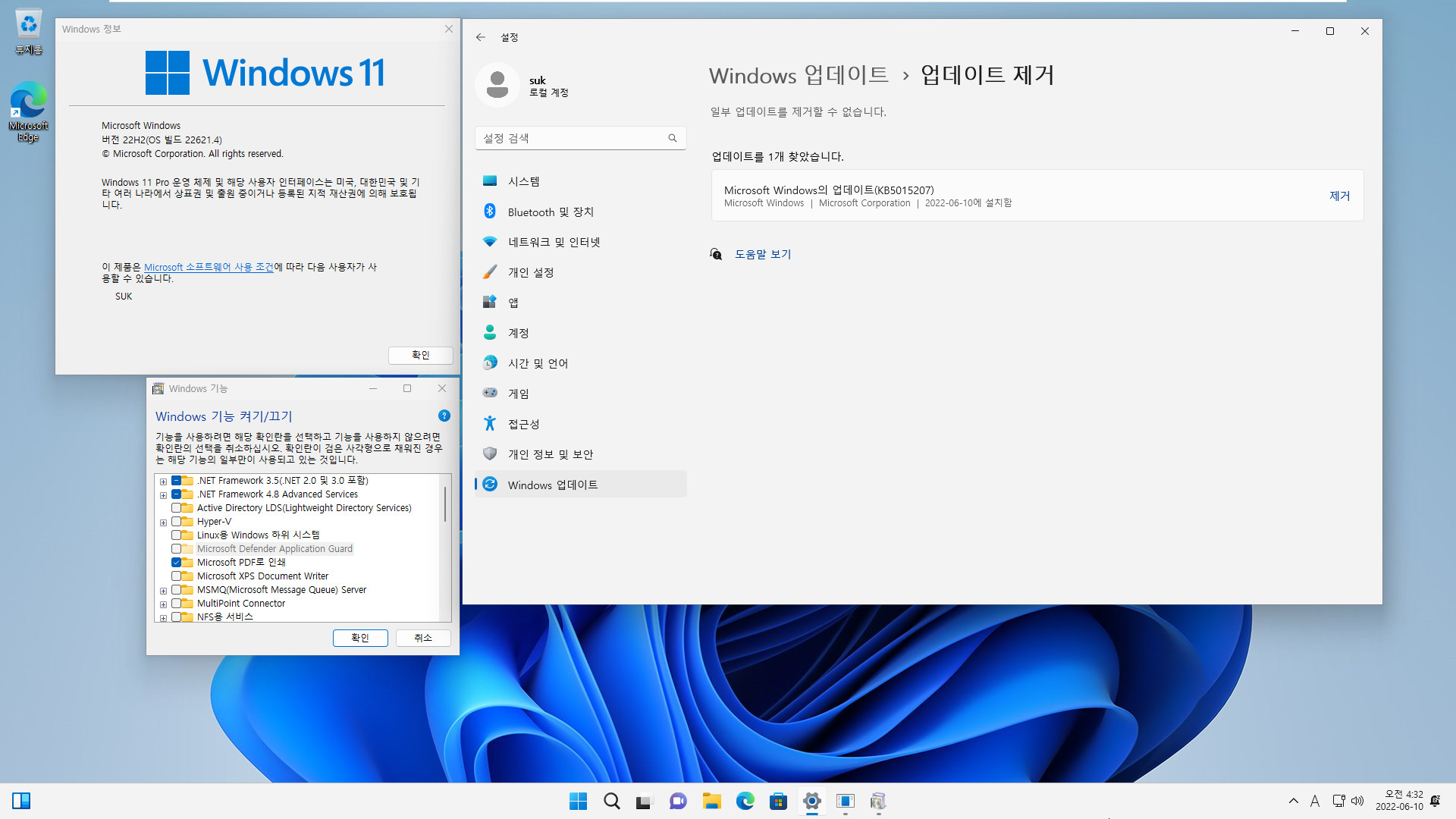Image resolution: width=1456 pixels, height=819 pixels.
Task: Open Task View on the taskbar
Action: 645,801
